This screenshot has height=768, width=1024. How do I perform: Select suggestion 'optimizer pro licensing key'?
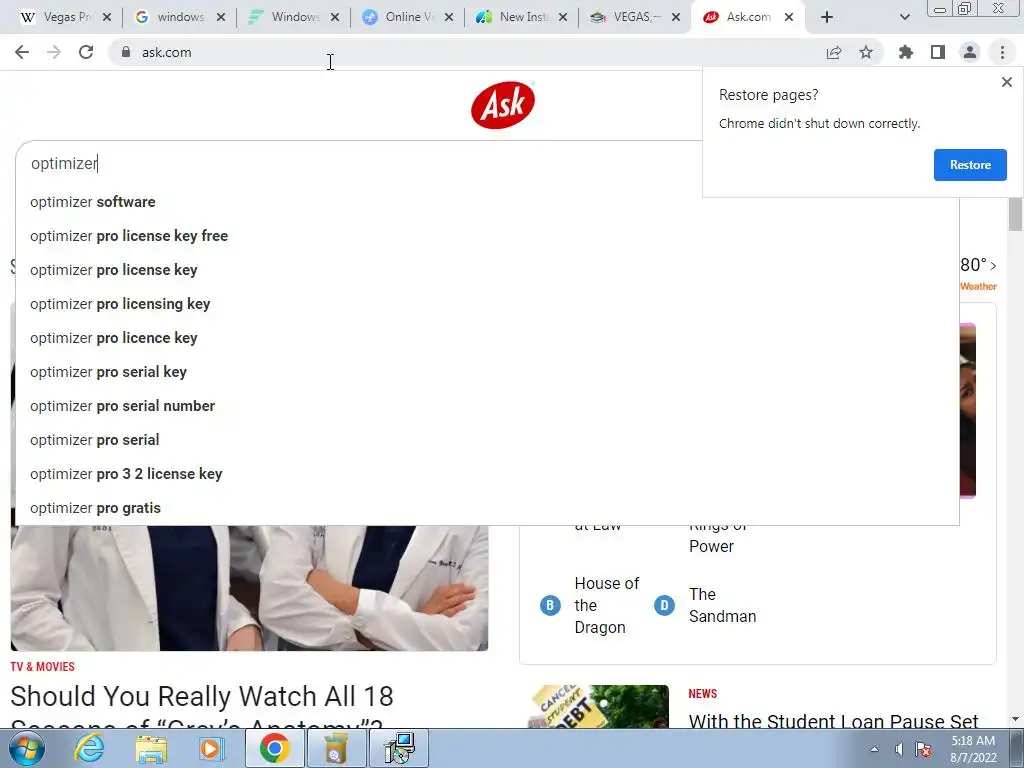point(487,304)
